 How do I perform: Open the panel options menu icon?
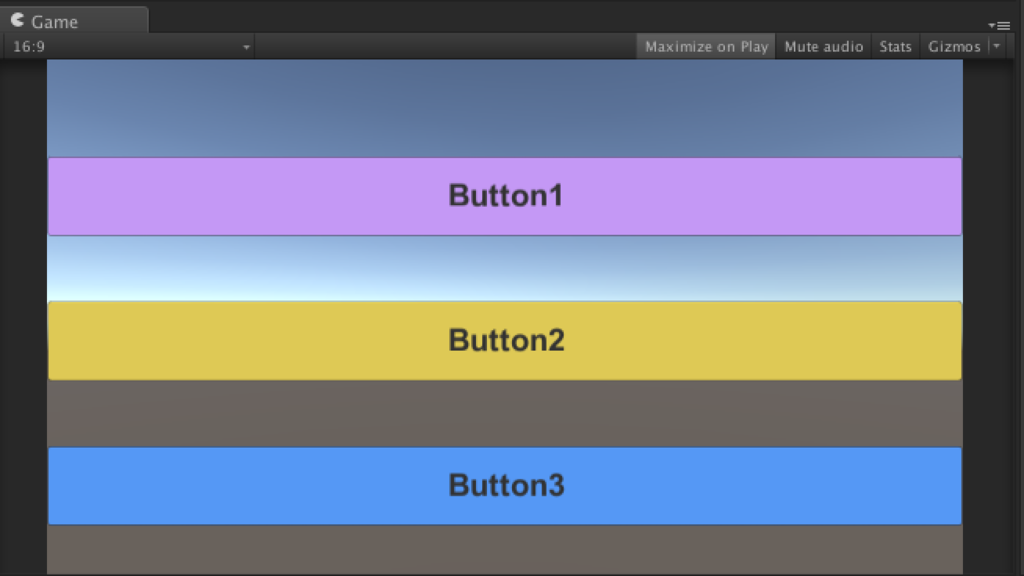click(x=999, y=25)
